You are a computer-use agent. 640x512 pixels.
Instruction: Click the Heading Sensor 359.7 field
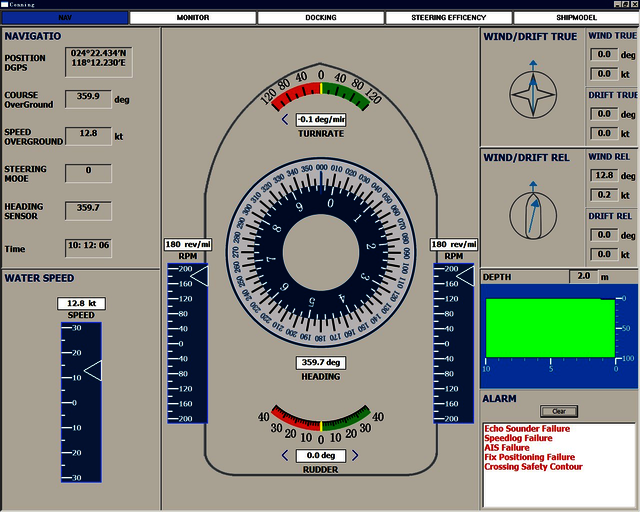[88, 211]
